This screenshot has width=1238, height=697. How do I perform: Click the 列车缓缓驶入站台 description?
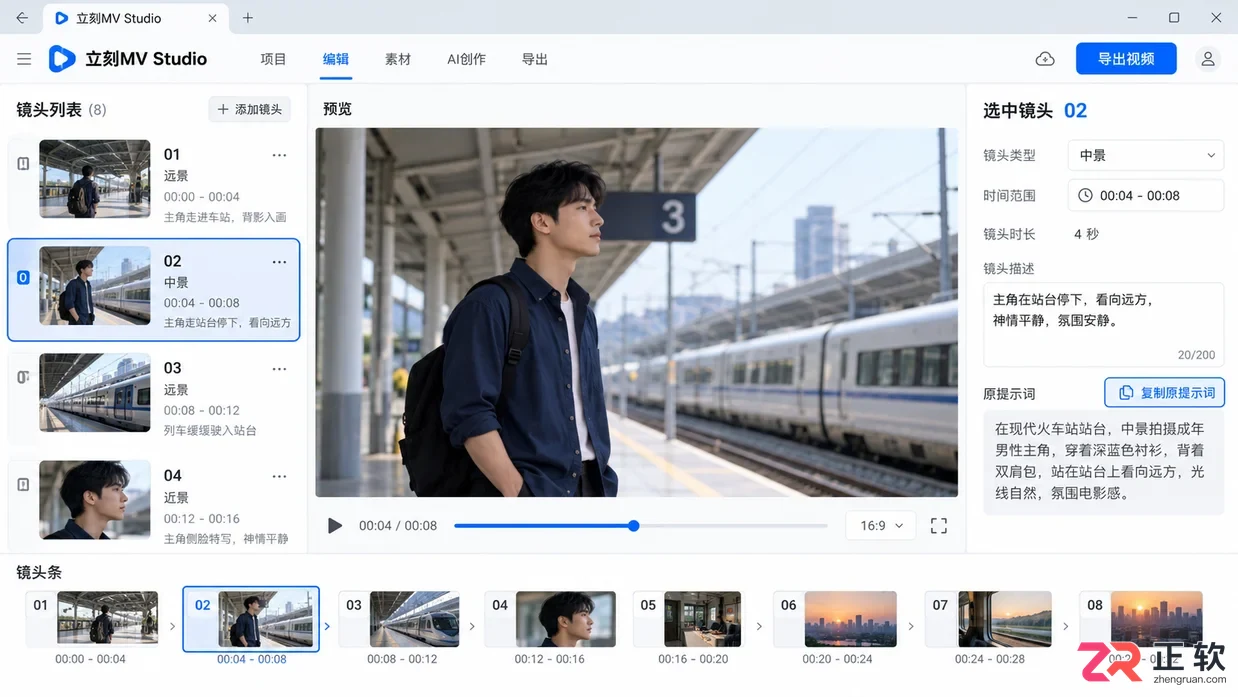pyautogui.click(x=210, y=430)
